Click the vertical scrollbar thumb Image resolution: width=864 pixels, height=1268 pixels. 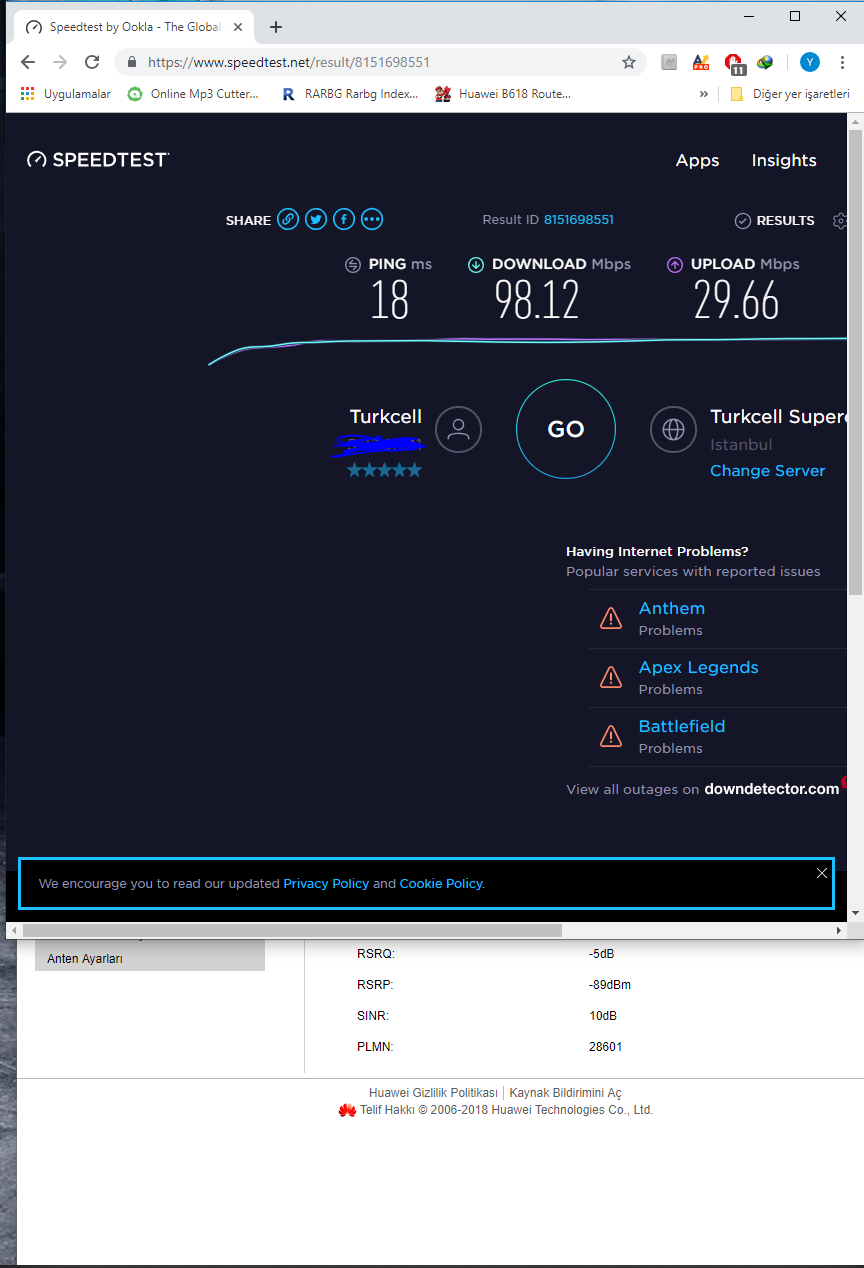click(855, 360)
